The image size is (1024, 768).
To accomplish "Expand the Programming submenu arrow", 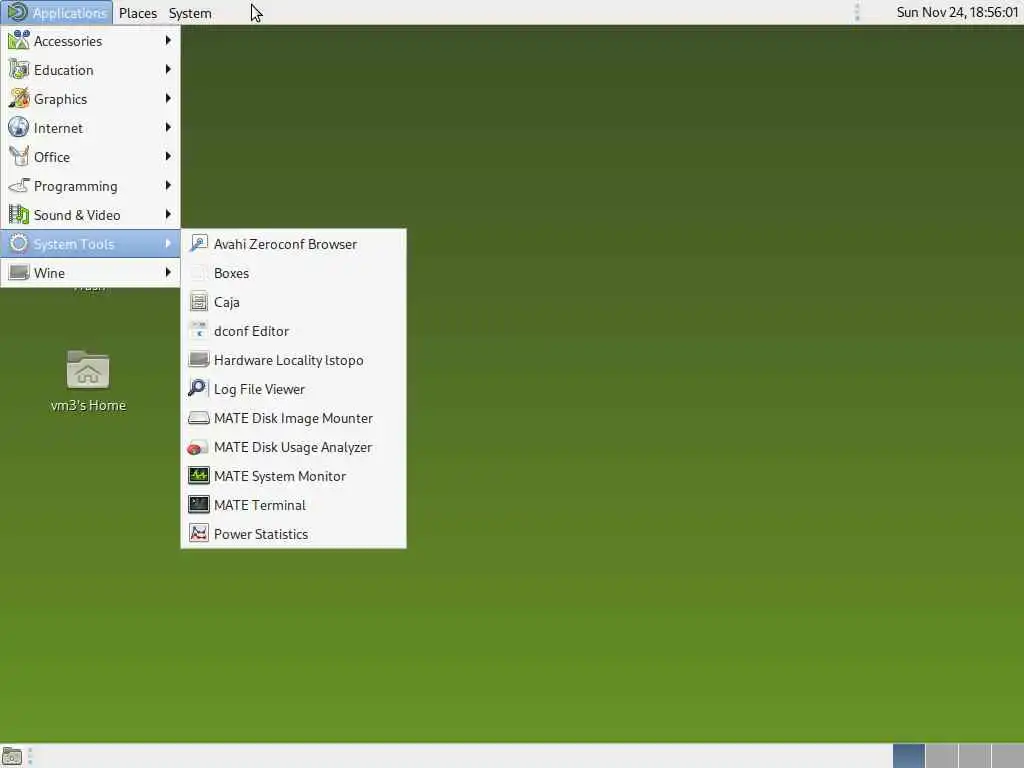I will coord(168,185).
